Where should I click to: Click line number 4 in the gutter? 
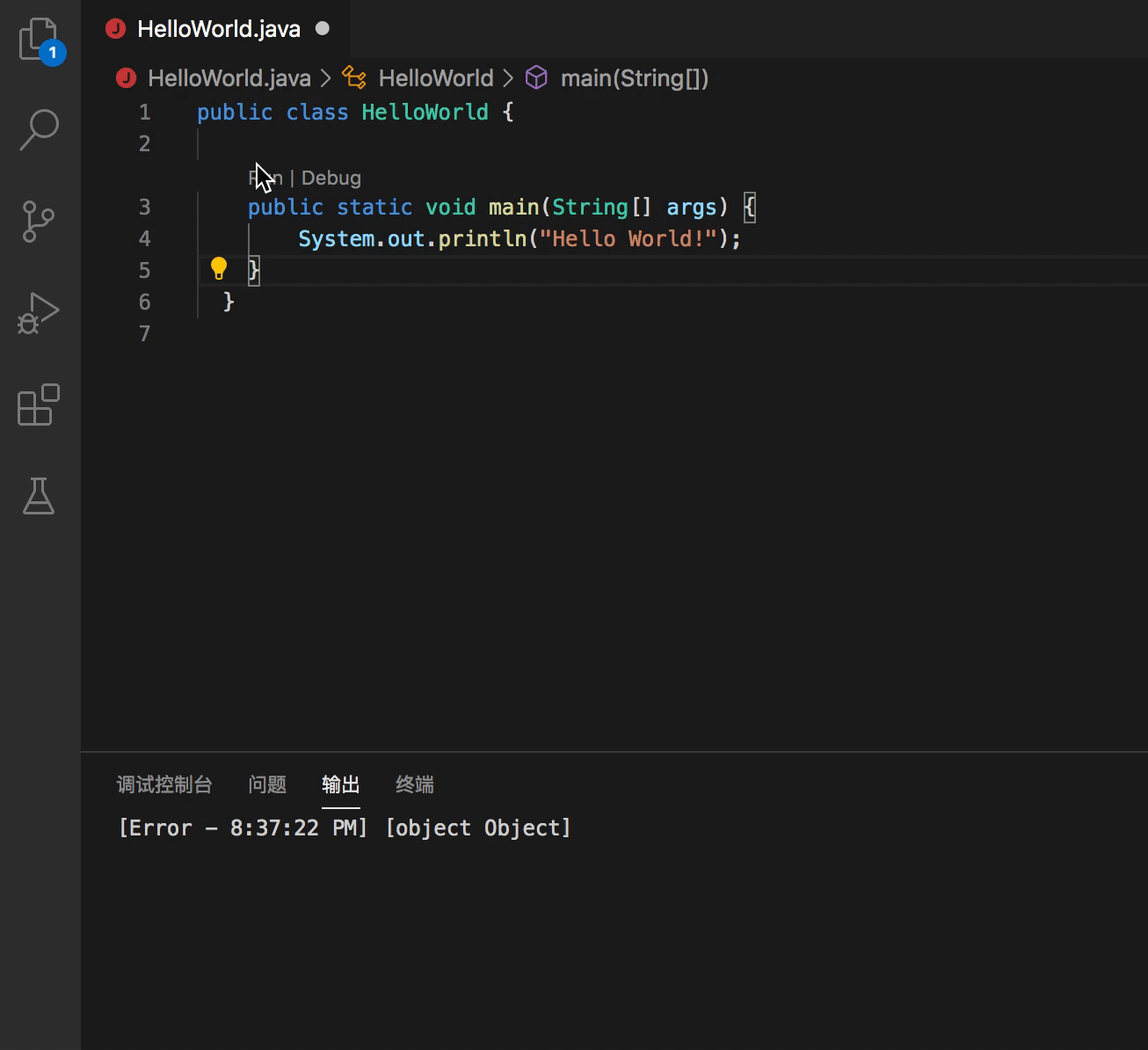tap(145, 239)
